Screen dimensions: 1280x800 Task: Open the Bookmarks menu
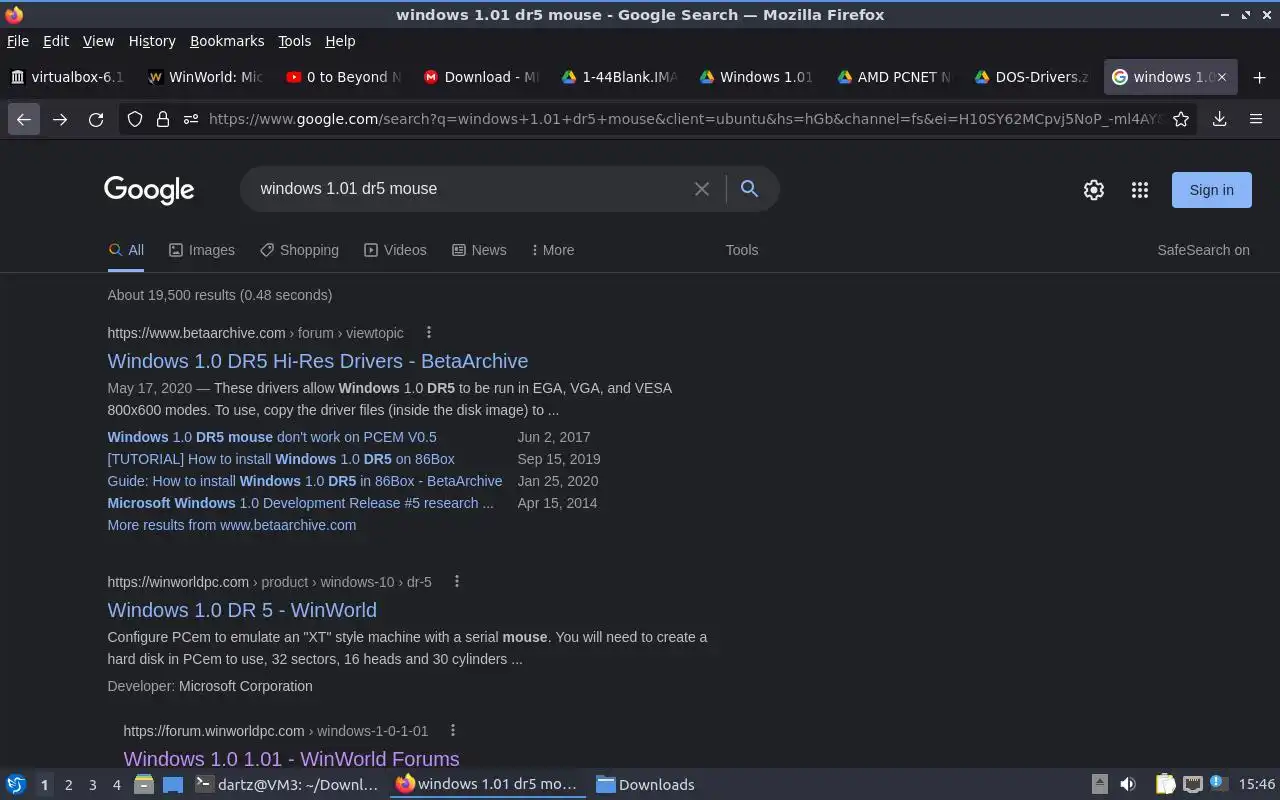click(227, 41)
